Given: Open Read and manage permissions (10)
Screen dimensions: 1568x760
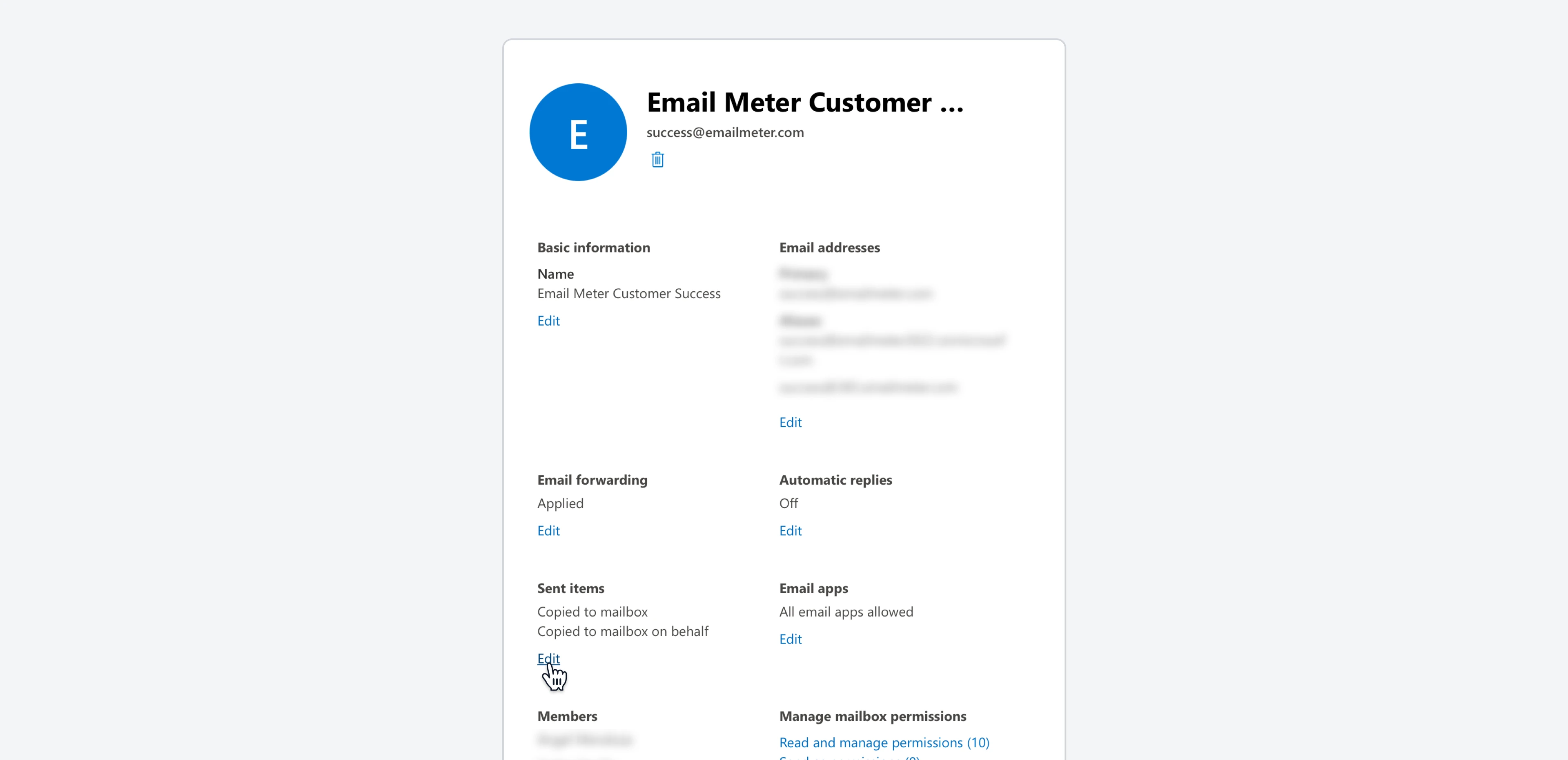Looking at the screenshot, I should pos(884,742).
